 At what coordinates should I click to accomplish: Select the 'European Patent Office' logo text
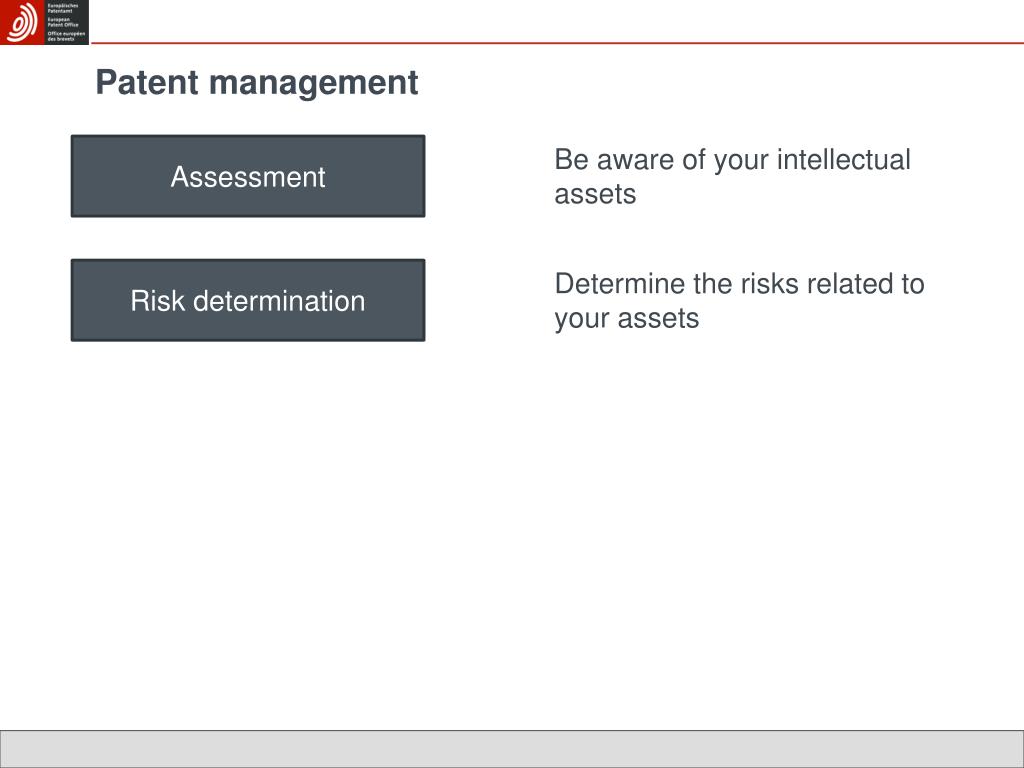pos(63,22)
